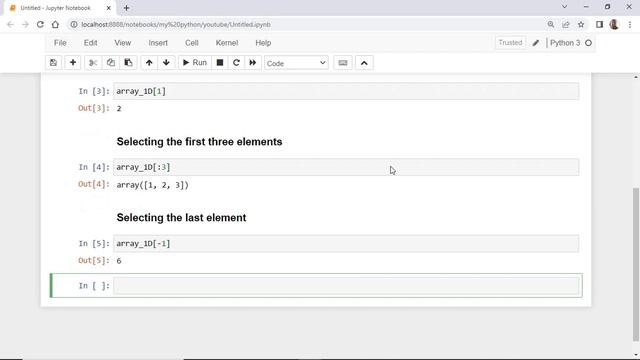
Task: Open the browser side panel icon
Action: tap(599, 24)
